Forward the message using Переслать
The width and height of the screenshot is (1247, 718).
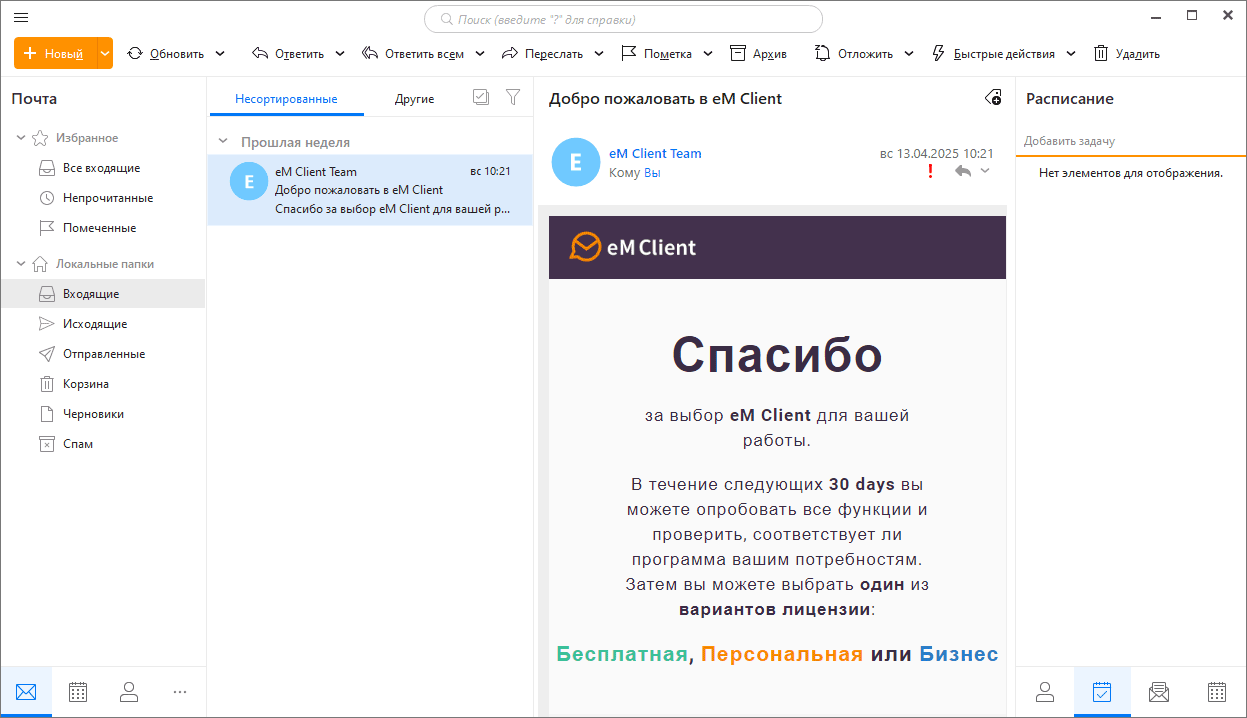pos(541,54)
